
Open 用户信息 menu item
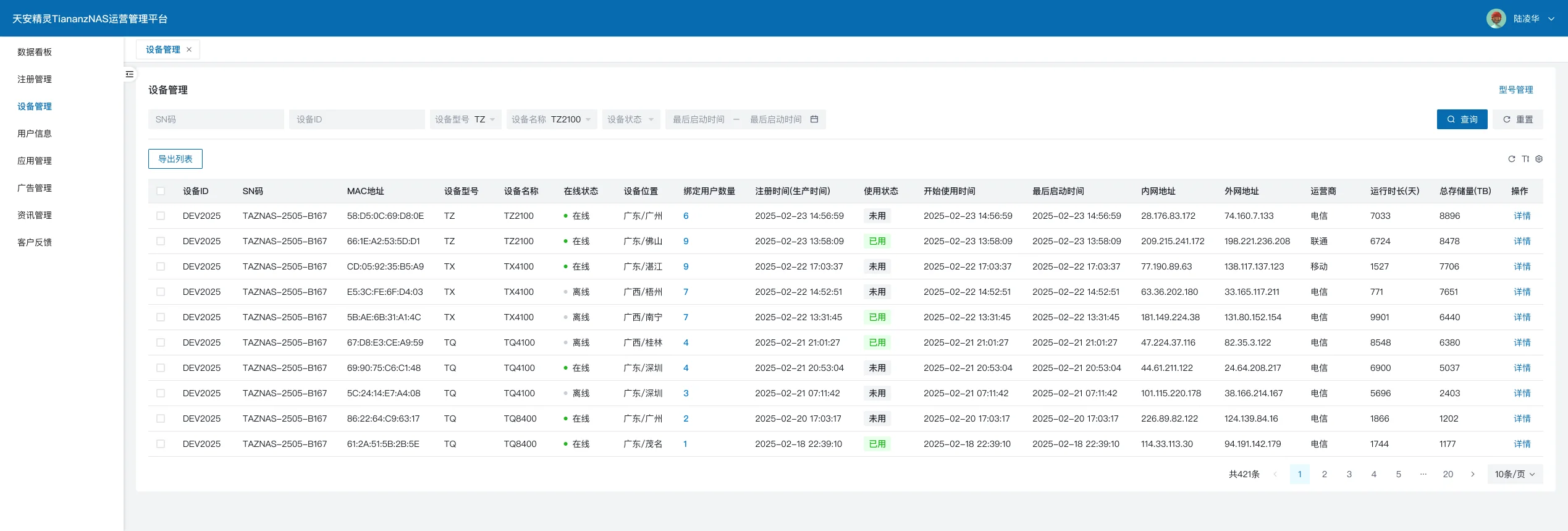point(35,134)
